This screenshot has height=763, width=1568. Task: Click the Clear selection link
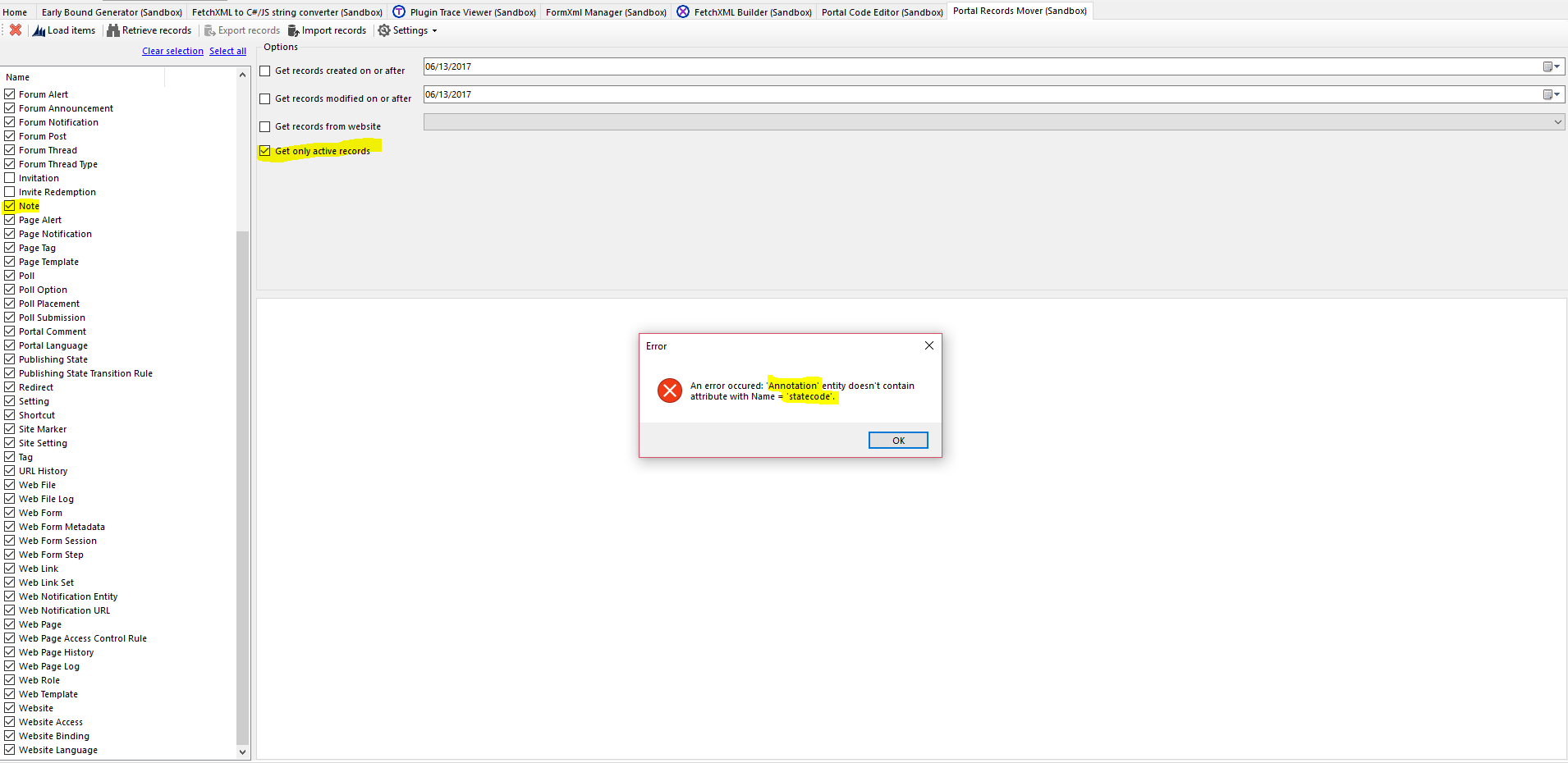(172, 51)
